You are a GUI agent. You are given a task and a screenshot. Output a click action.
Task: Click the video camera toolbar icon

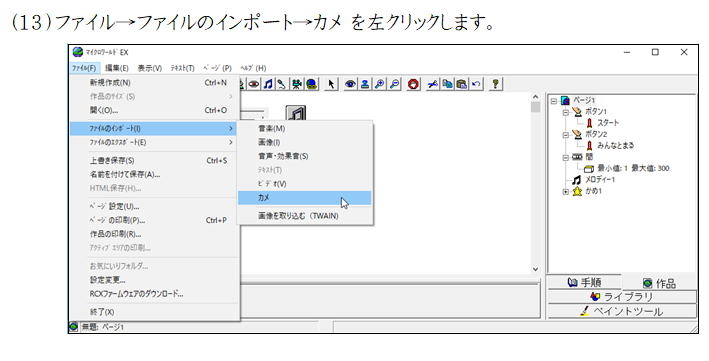tap(297, 84)
